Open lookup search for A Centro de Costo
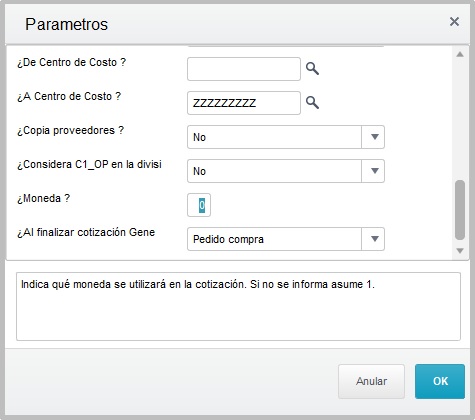475x420 pixels. point(312,103)
